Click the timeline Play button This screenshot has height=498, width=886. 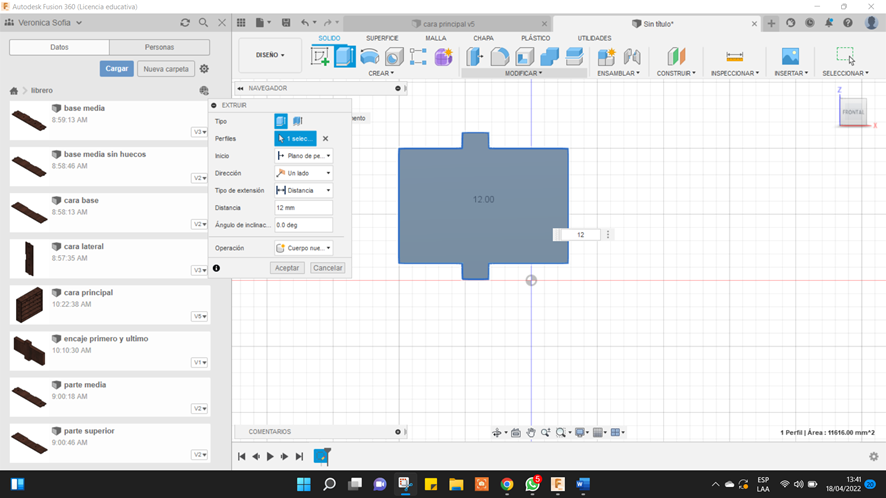point(270,457)
